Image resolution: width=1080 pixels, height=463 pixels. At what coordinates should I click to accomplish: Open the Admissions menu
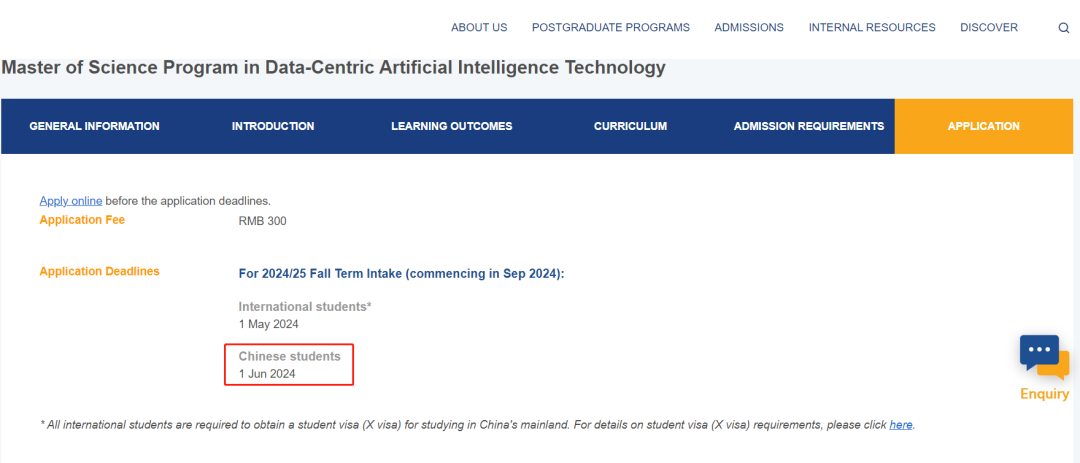[749, 28]
